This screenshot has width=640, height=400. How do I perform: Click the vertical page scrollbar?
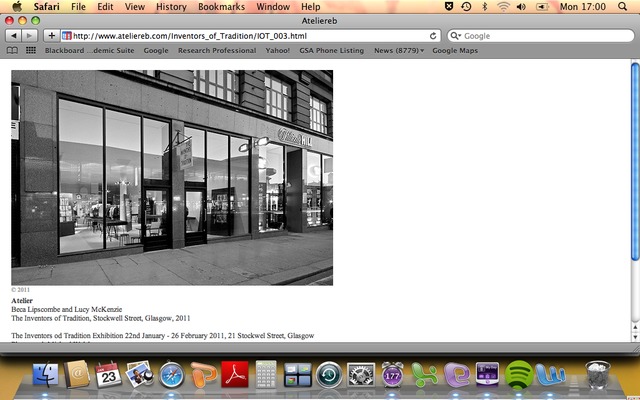pos(635,200)
